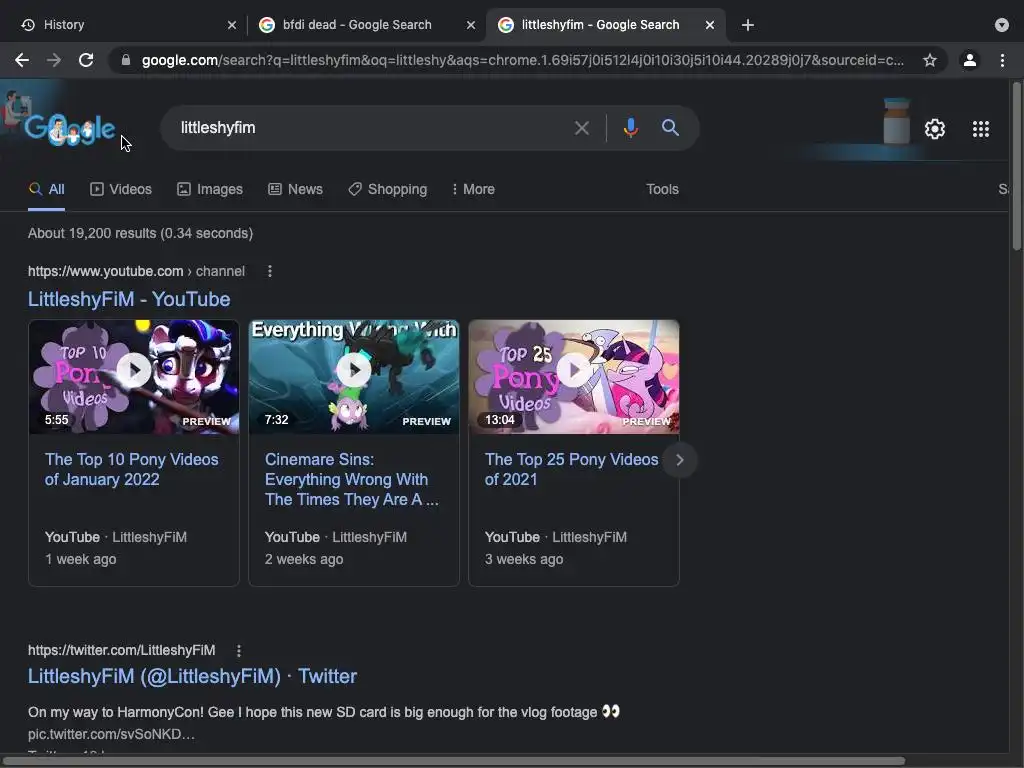Open Cinemare Sins Everything Wrong With link

(x=351, y=479)
